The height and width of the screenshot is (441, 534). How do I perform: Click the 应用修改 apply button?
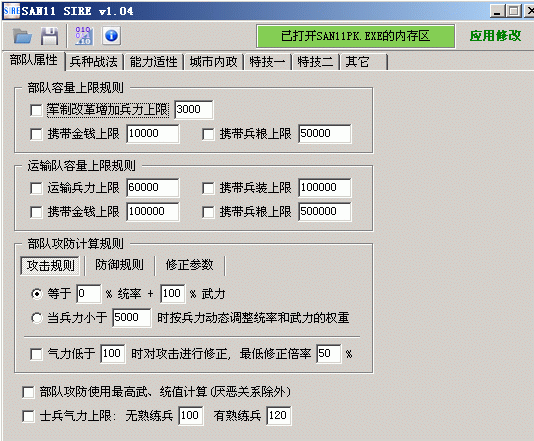(496, 35)
